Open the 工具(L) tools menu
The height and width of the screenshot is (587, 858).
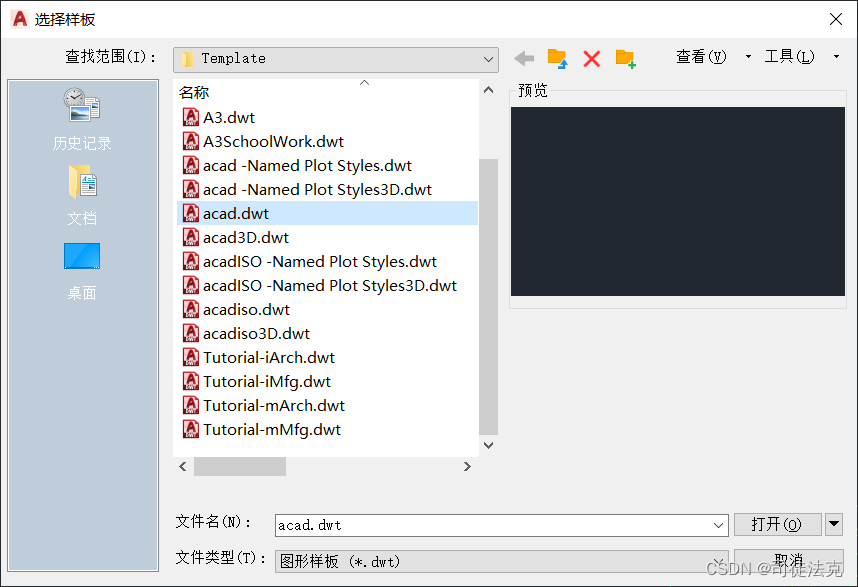tap(789, 56)
